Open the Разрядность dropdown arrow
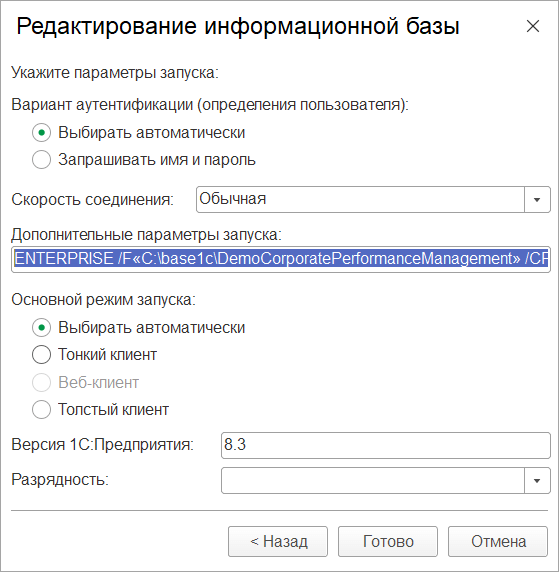The image size is (559, 572). [537, 480]
